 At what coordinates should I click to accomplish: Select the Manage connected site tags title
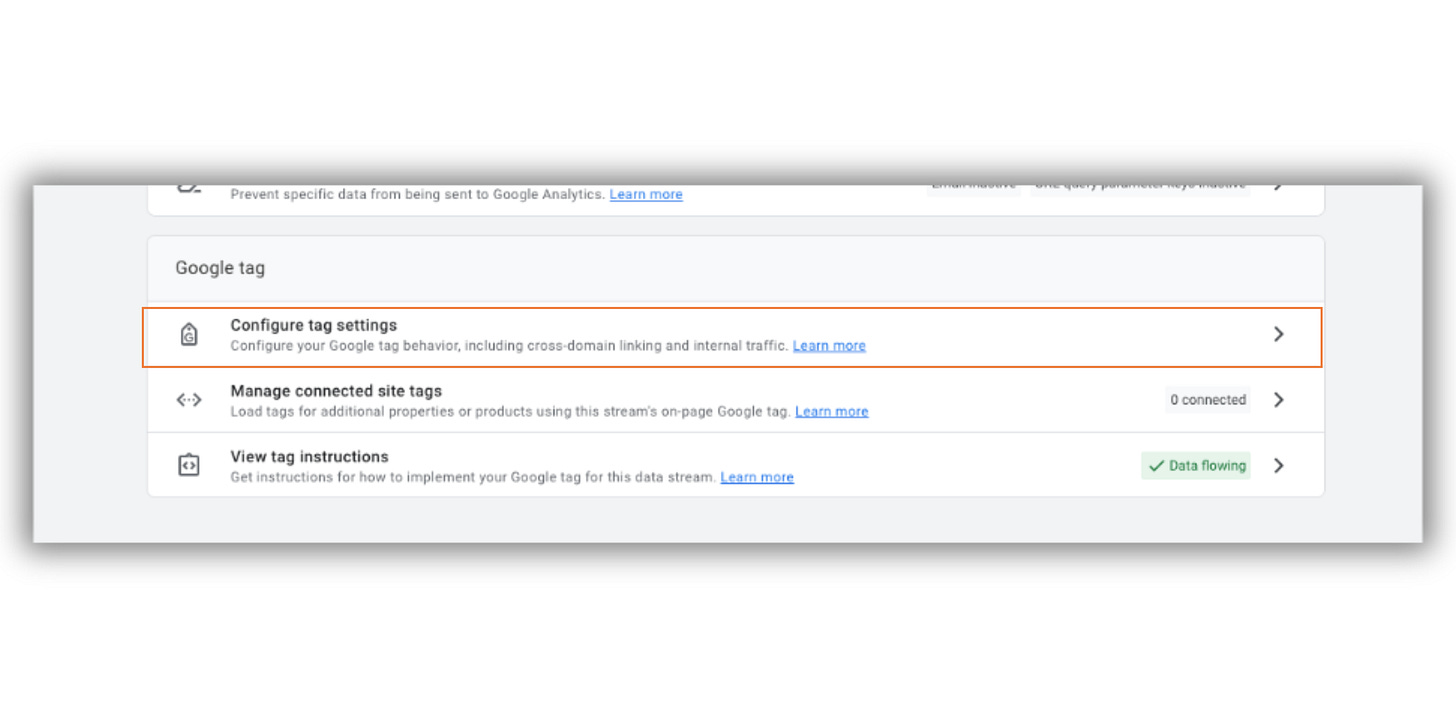pos(336,391)
